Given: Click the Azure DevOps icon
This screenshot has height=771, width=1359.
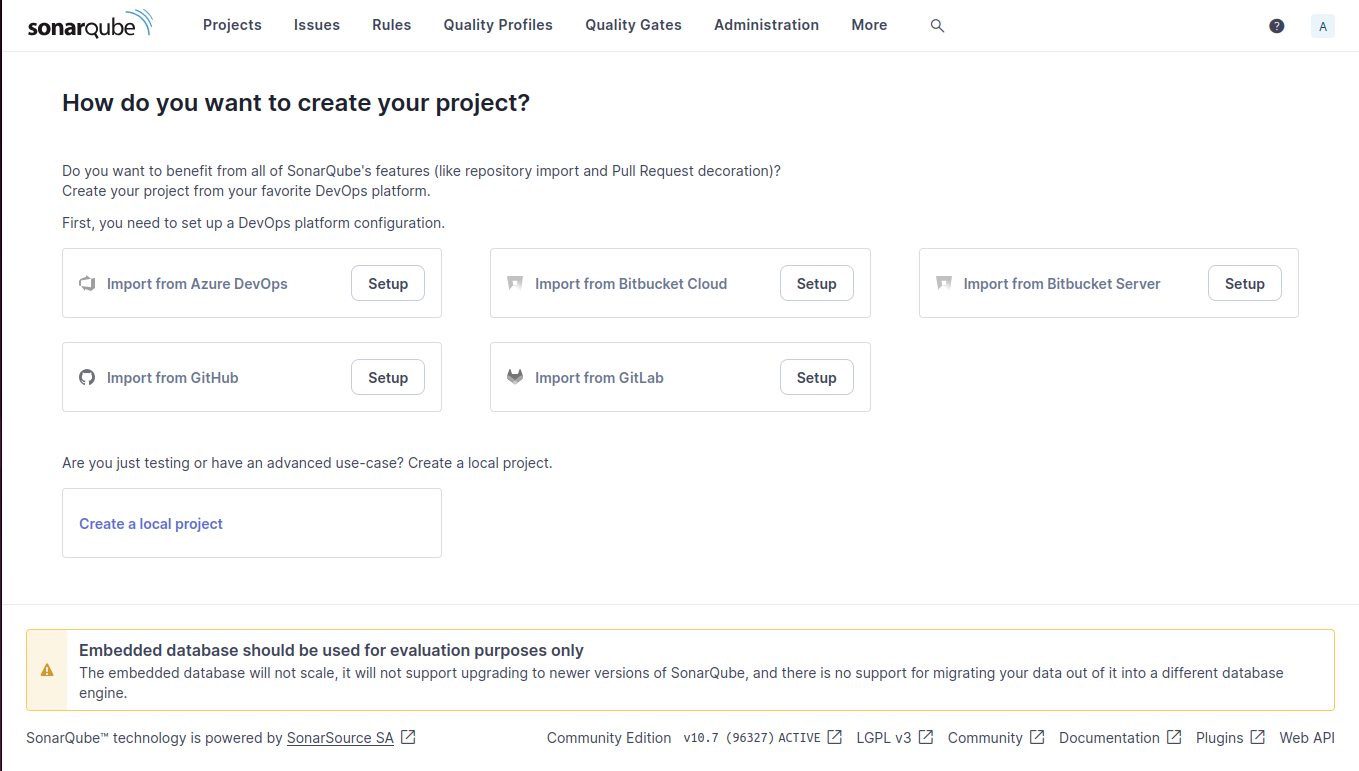Looking at the screenshot, I should pyautogui.click(x=87, y=284).
